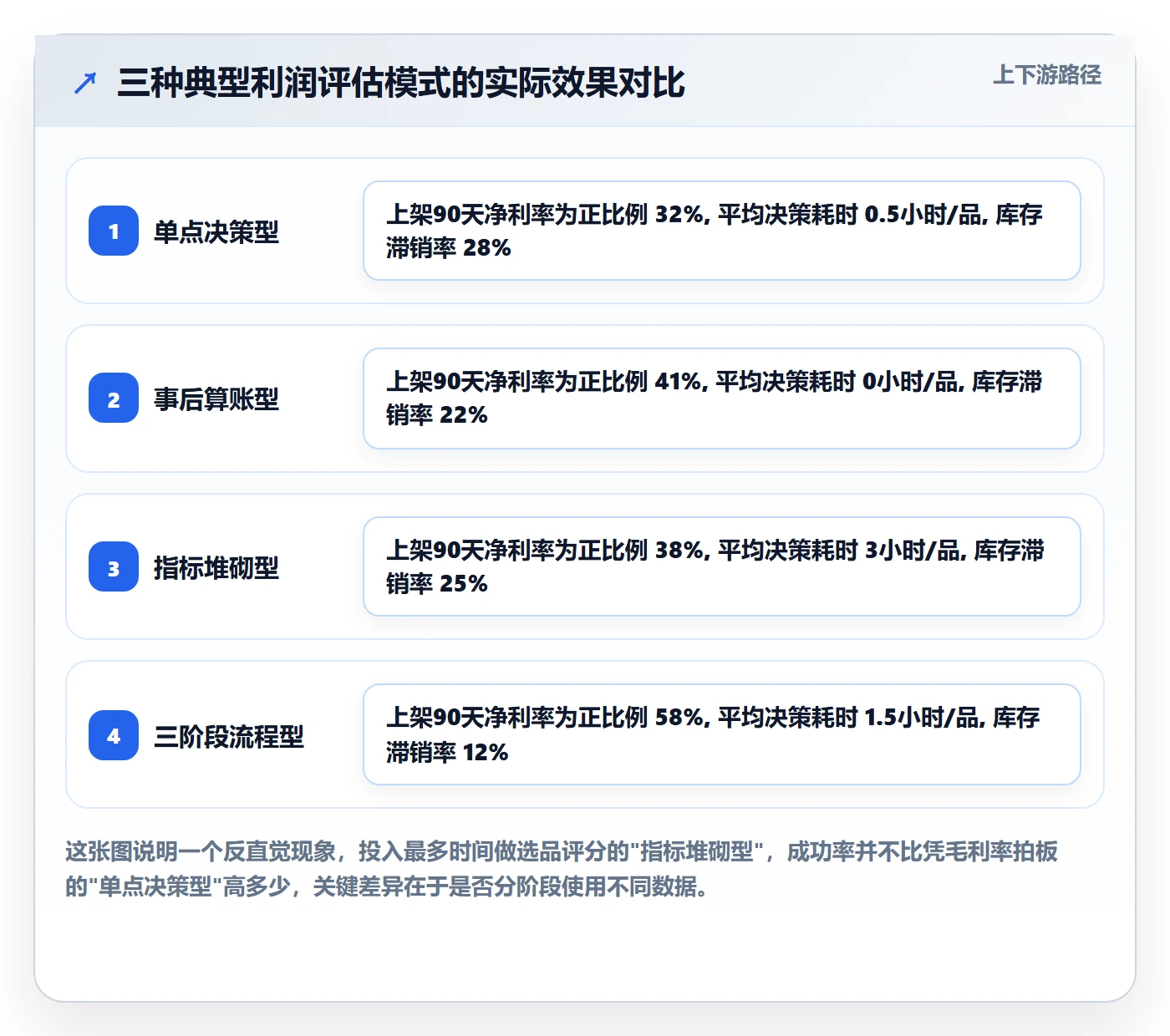Select the 指标堆砌型 row label
This screenshot has height=1036, width=1170.
[x=216, y=567]
